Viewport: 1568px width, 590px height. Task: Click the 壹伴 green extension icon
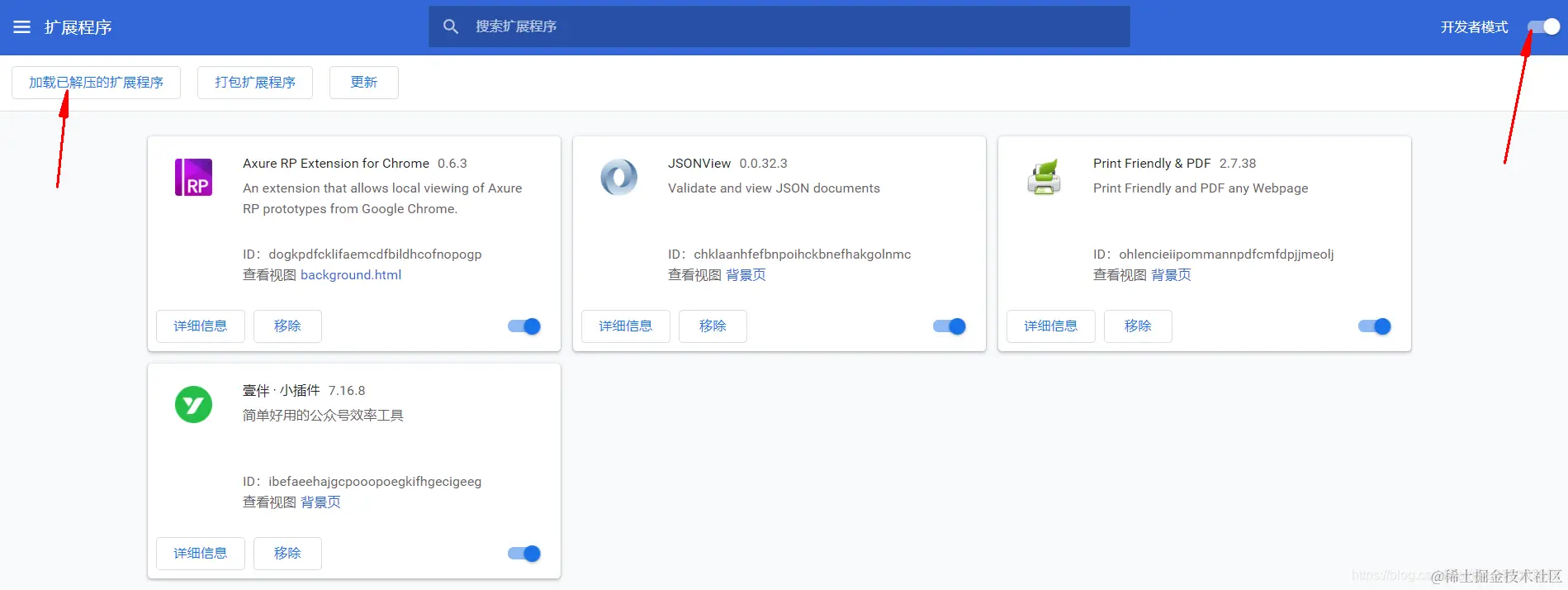click(193, 404)
